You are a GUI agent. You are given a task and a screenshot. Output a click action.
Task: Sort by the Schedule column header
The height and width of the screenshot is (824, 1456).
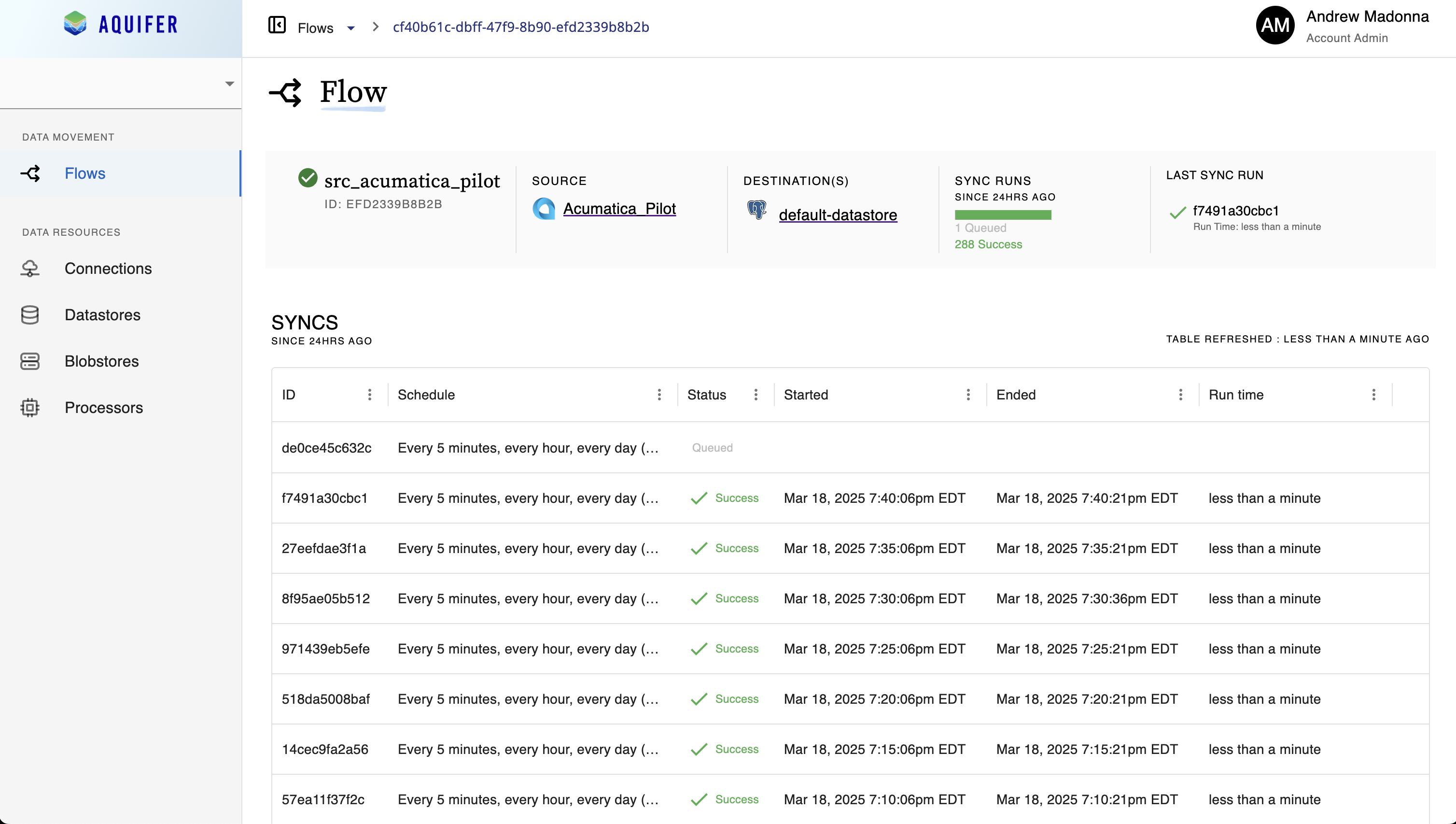426,395
